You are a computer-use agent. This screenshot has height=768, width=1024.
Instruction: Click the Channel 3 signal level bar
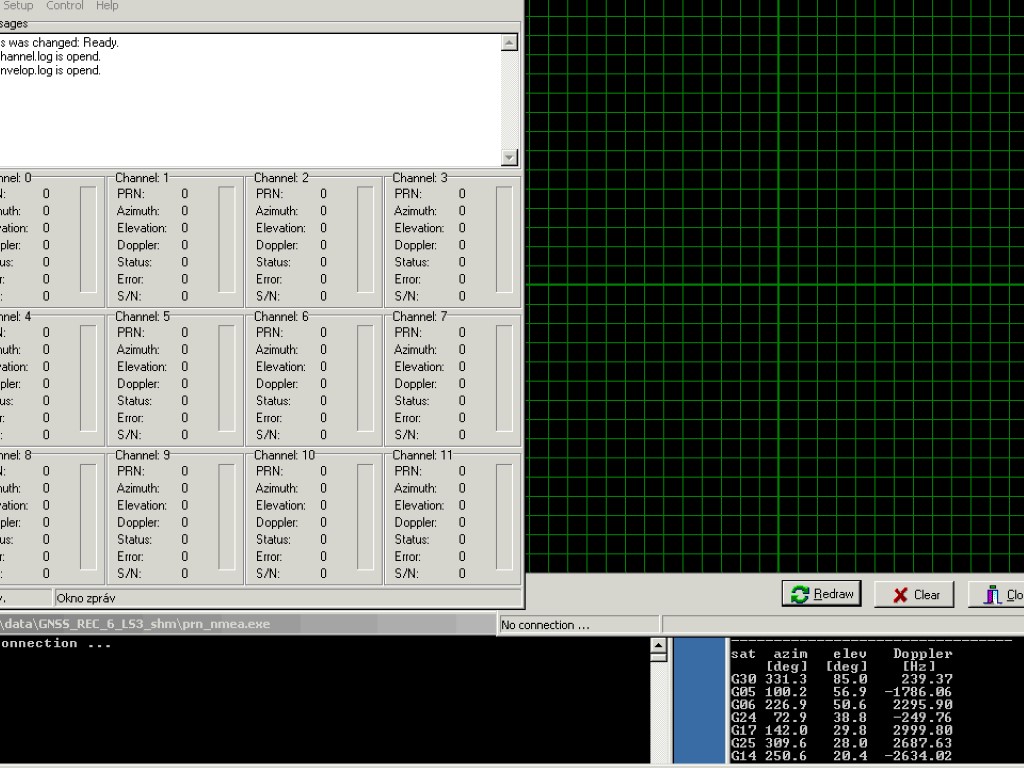click(504, 240)
